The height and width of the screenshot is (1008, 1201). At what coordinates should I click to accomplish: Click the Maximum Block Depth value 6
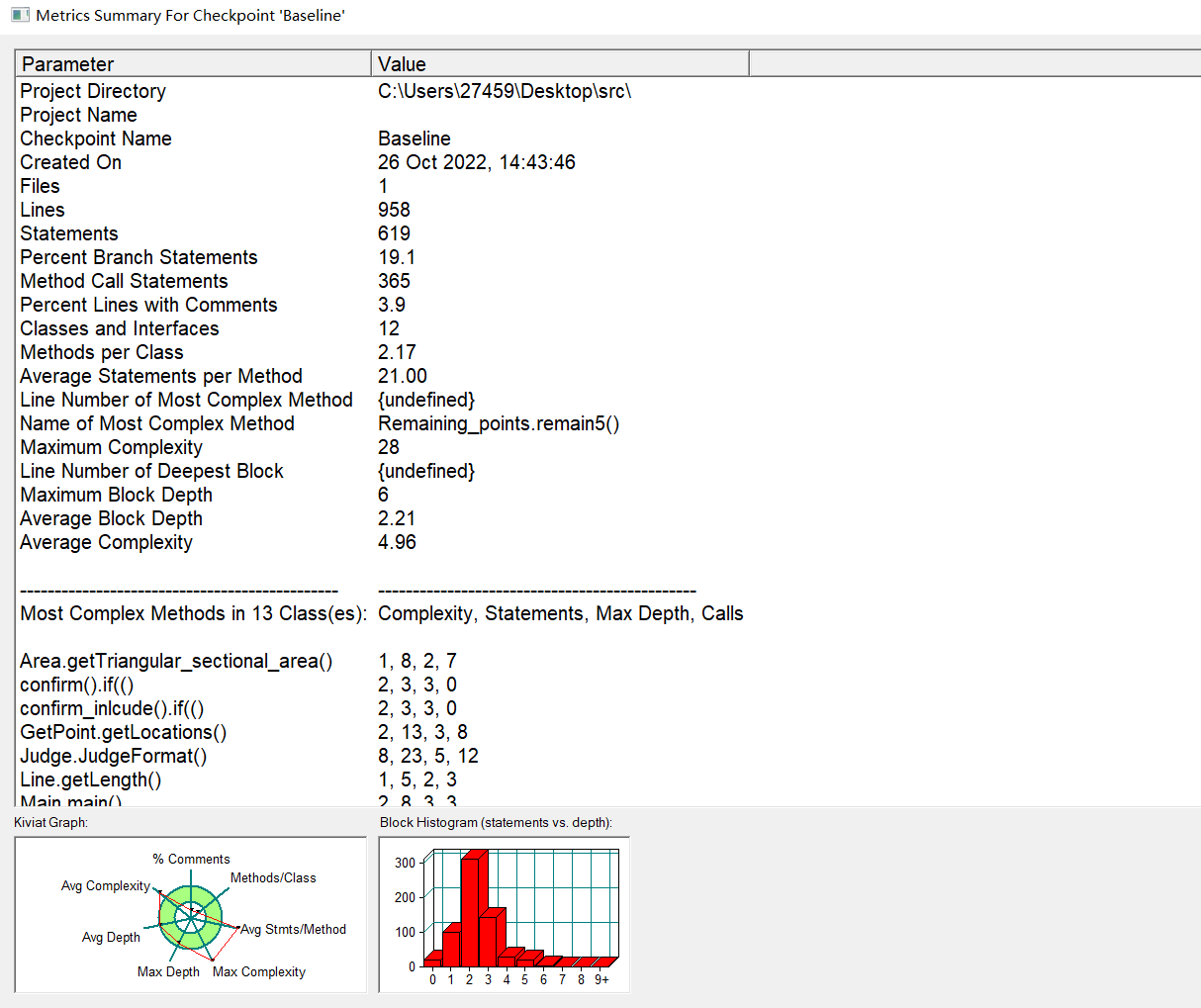point(383,495)
